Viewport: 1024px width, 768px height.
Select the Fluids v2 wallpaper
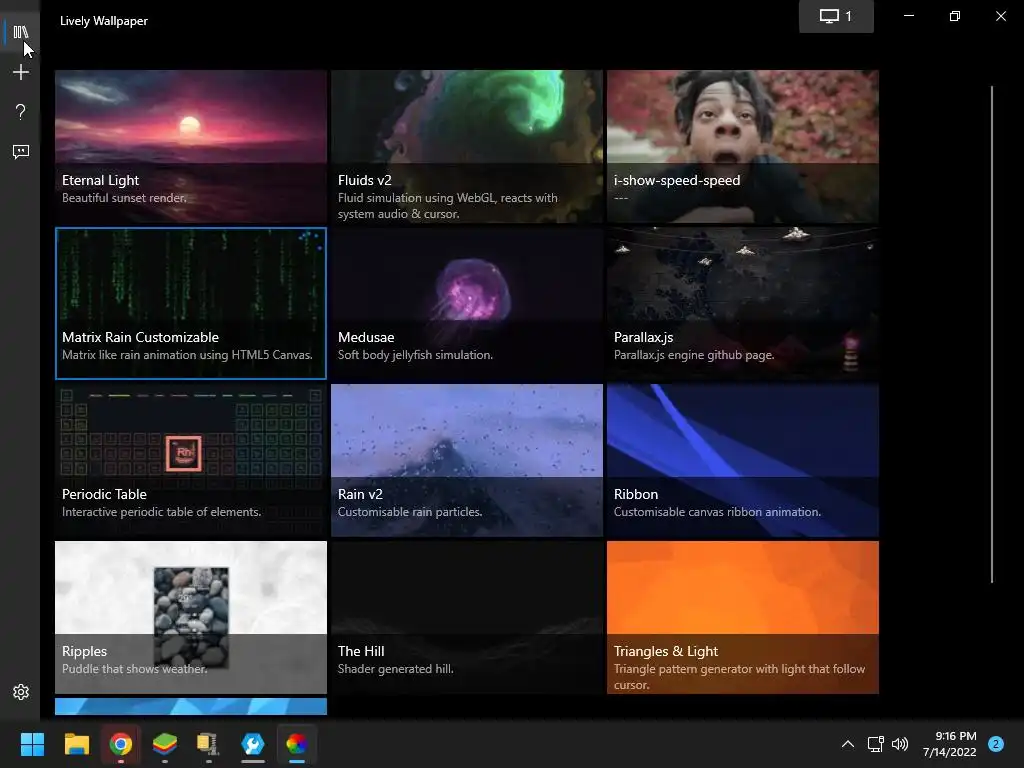(467, 146)
